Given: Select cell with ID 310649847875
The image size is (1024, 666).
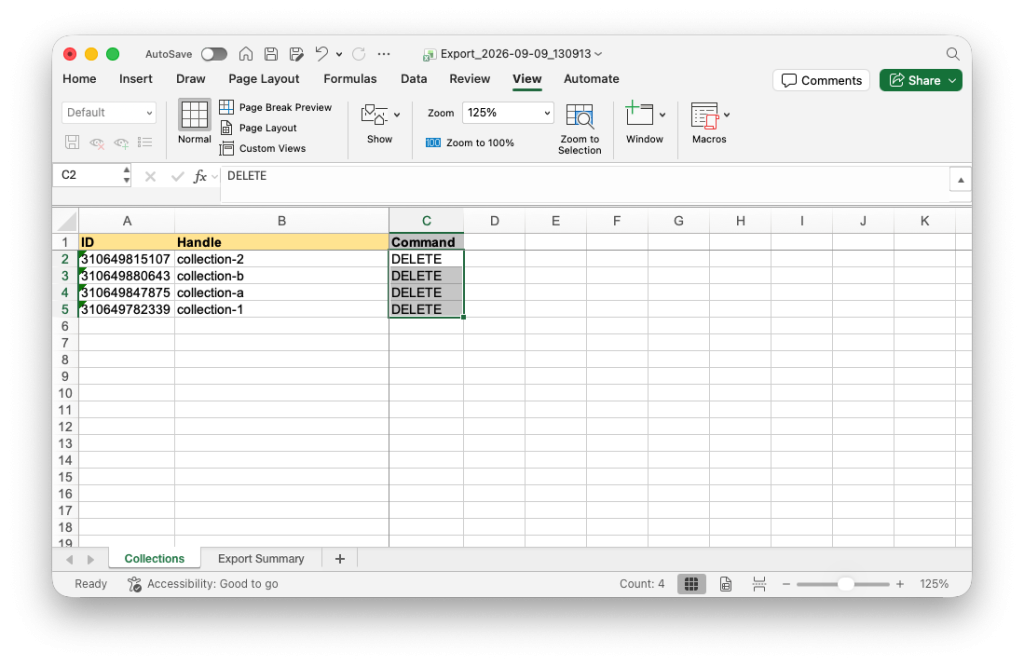Looking at the screenshot, I should coord(126,293).
